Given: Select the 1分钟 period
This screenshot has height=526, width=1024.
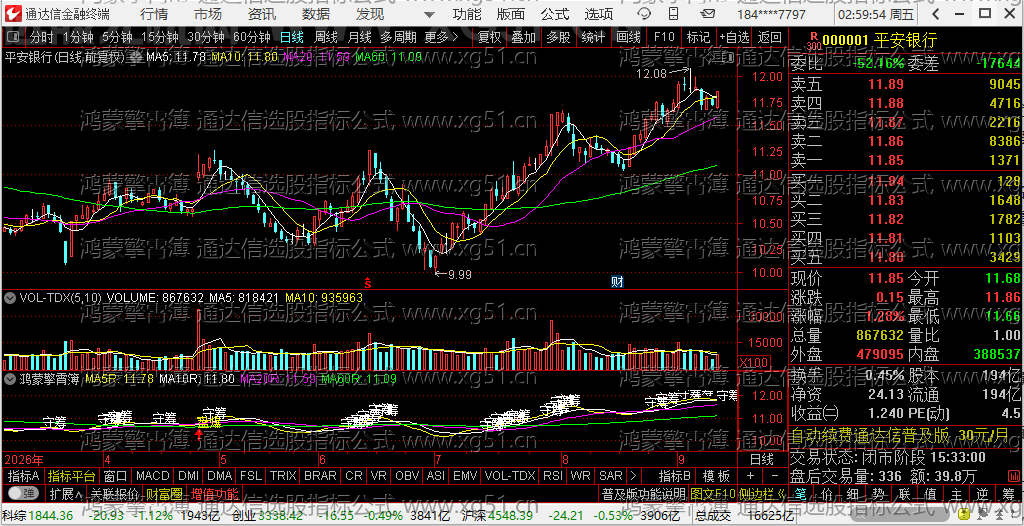Looking at the screenshot, I should pyautogui.click(x=76, y=38).
